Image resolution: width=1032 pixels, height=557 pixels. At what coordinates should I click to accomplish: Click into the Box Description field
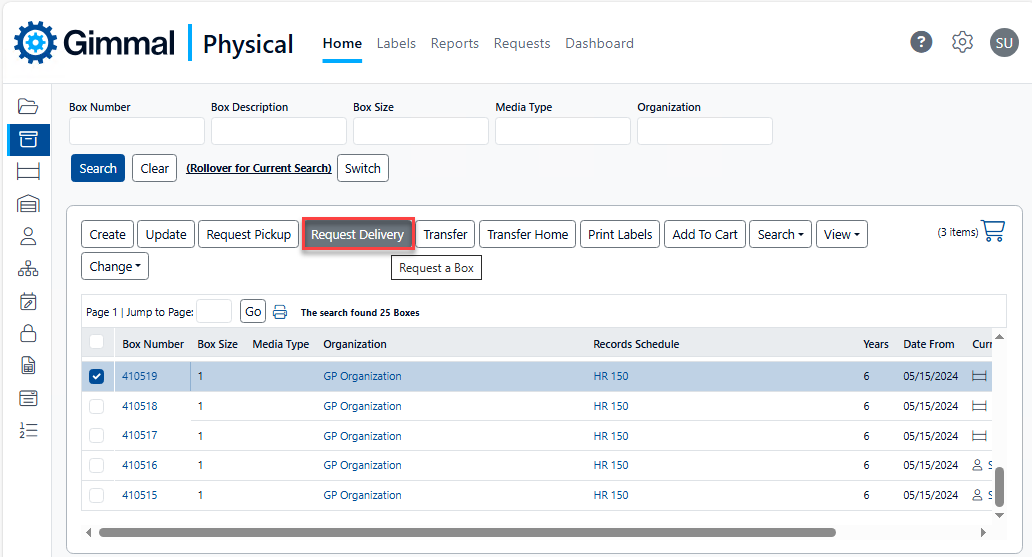coord(278,131)
